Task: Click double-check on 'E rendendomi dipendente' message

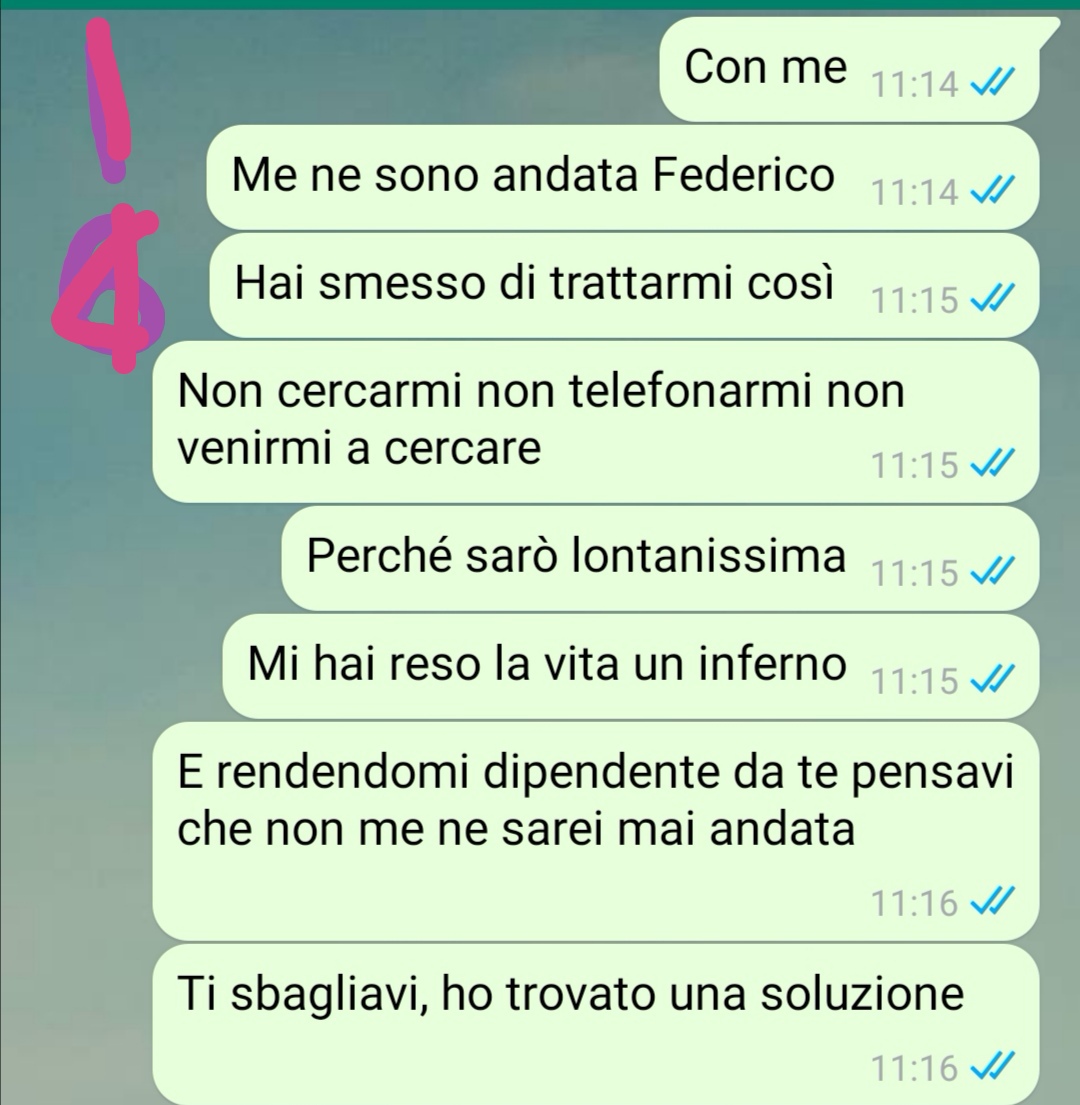Action: click(993, 900)
